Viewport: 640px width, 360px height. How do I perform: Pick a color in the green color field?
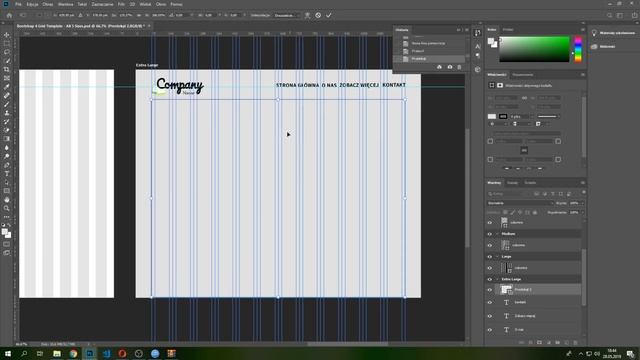[x=534, y=49]
